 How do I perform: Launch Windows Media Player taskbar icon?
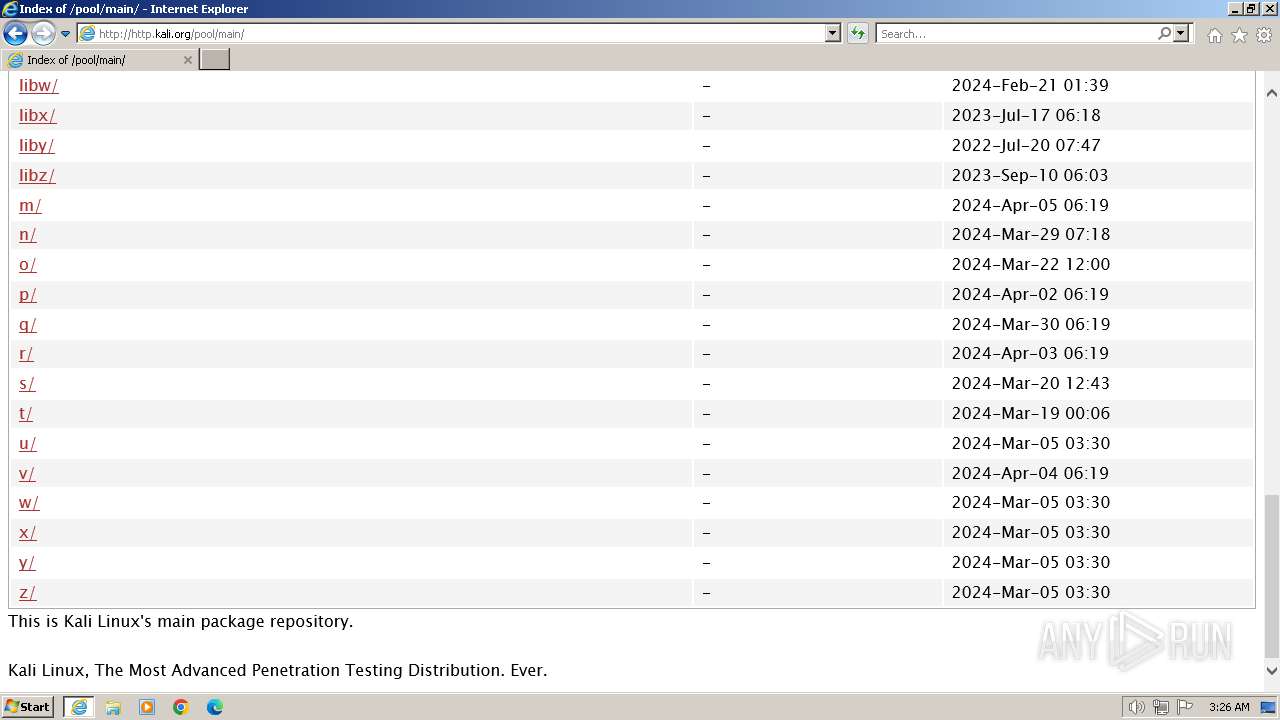coord(147,707)
